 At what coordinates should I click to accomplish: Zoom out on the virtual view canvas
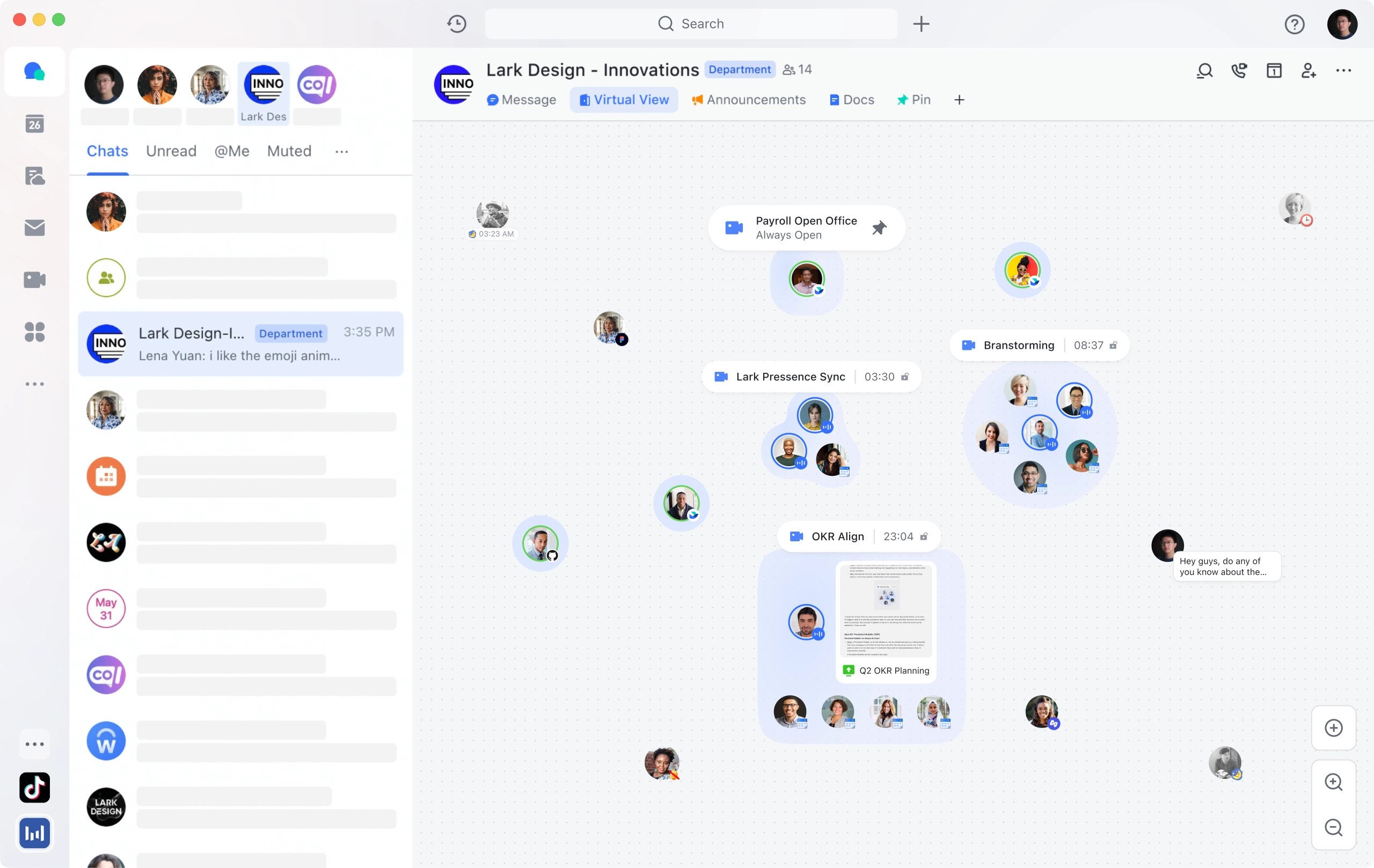point(1333,827)
